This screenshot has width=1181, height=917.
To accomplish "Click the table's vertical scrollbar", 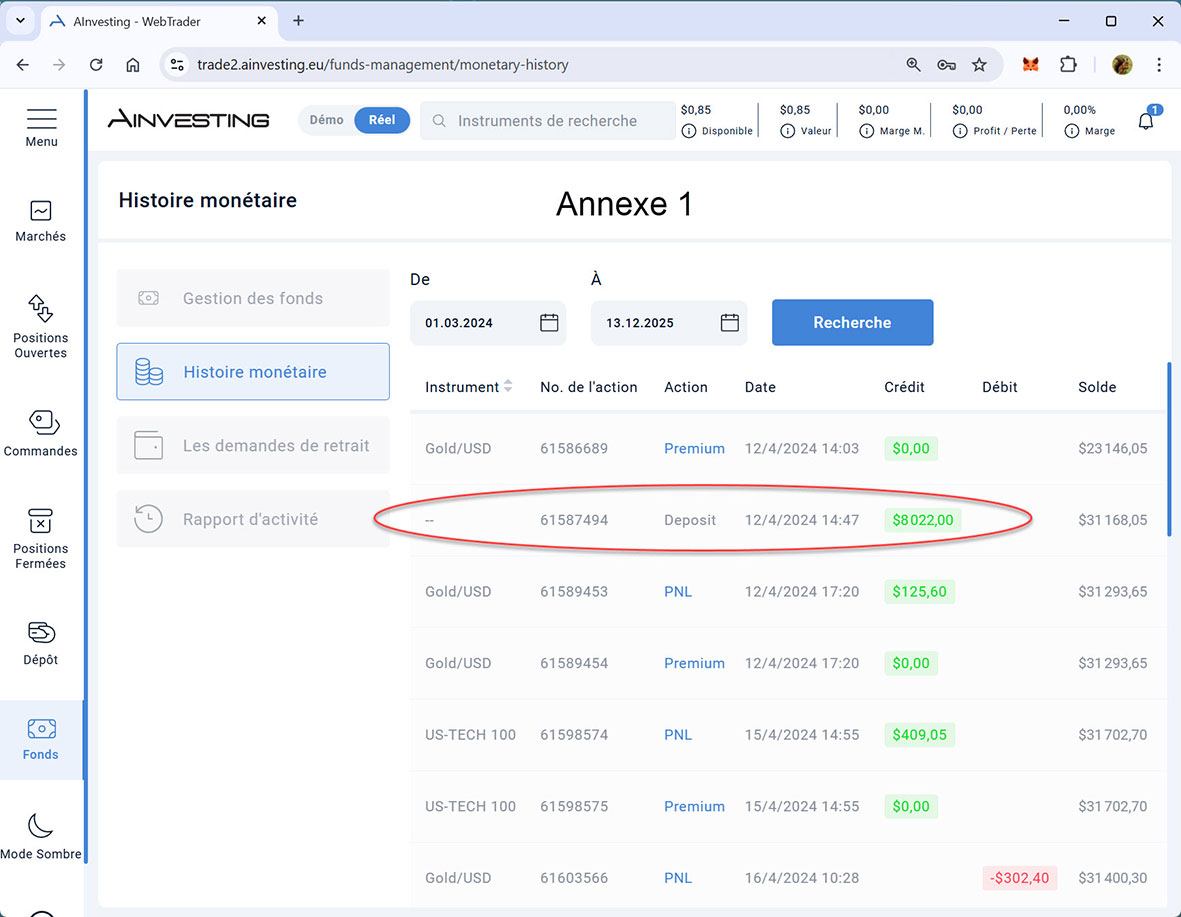I will (x=1168, y=450).
